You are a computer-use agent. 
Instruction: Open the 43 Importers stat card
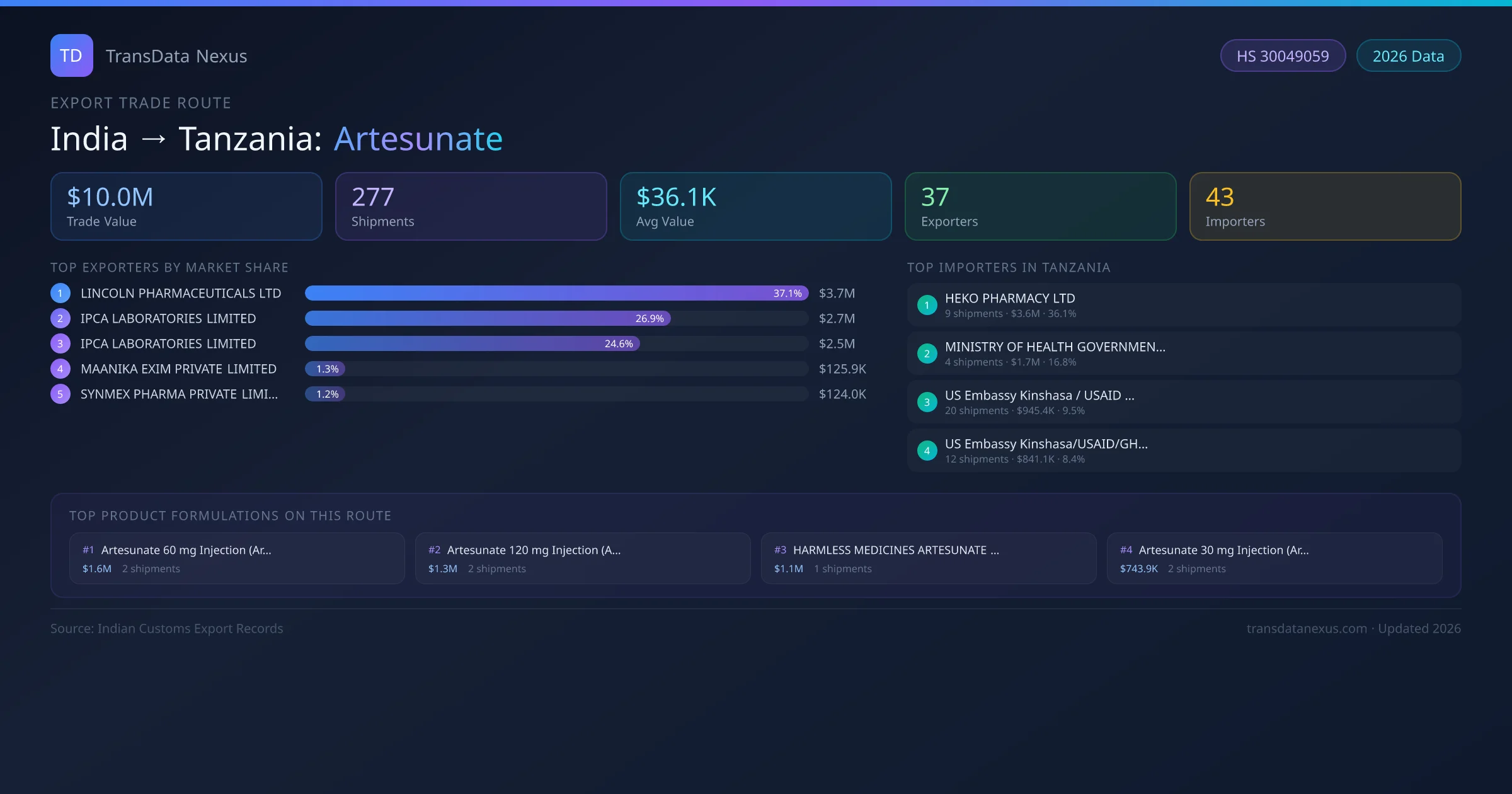(x=1325, y=206)
